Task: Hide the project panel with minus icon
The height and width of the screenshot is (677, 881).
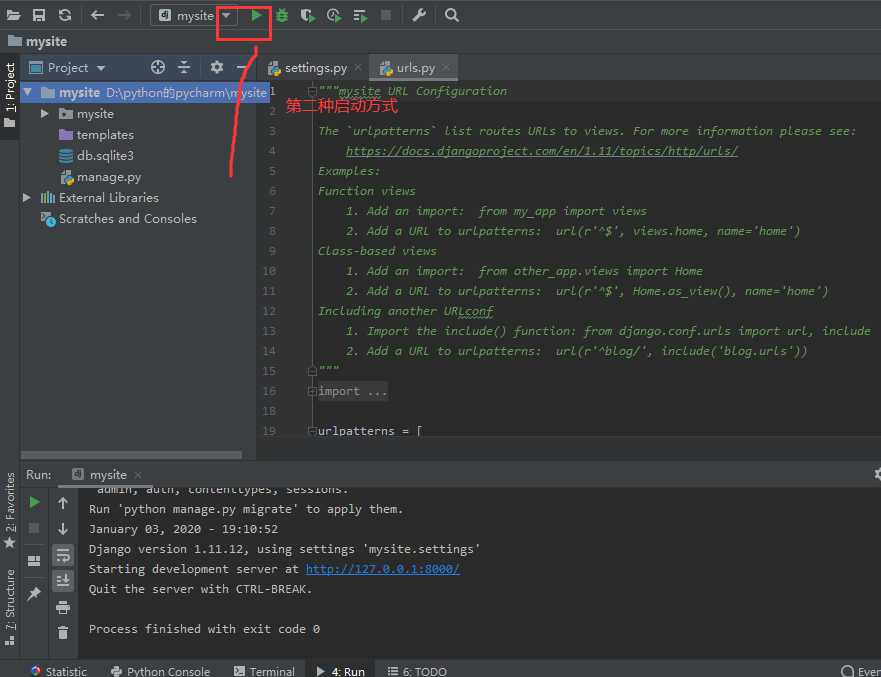Action: (x=242, y=67)
